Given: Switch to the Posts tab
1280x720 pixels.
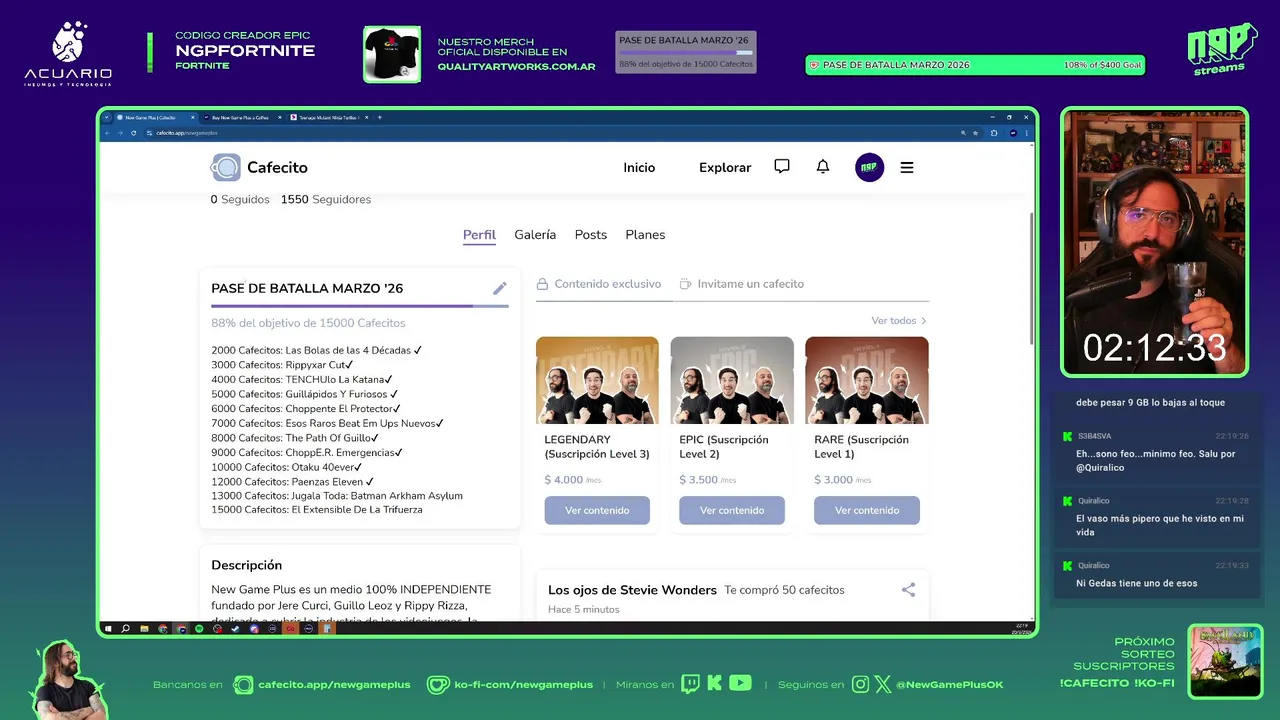Looking at the screenshot, I should (591, 235).
